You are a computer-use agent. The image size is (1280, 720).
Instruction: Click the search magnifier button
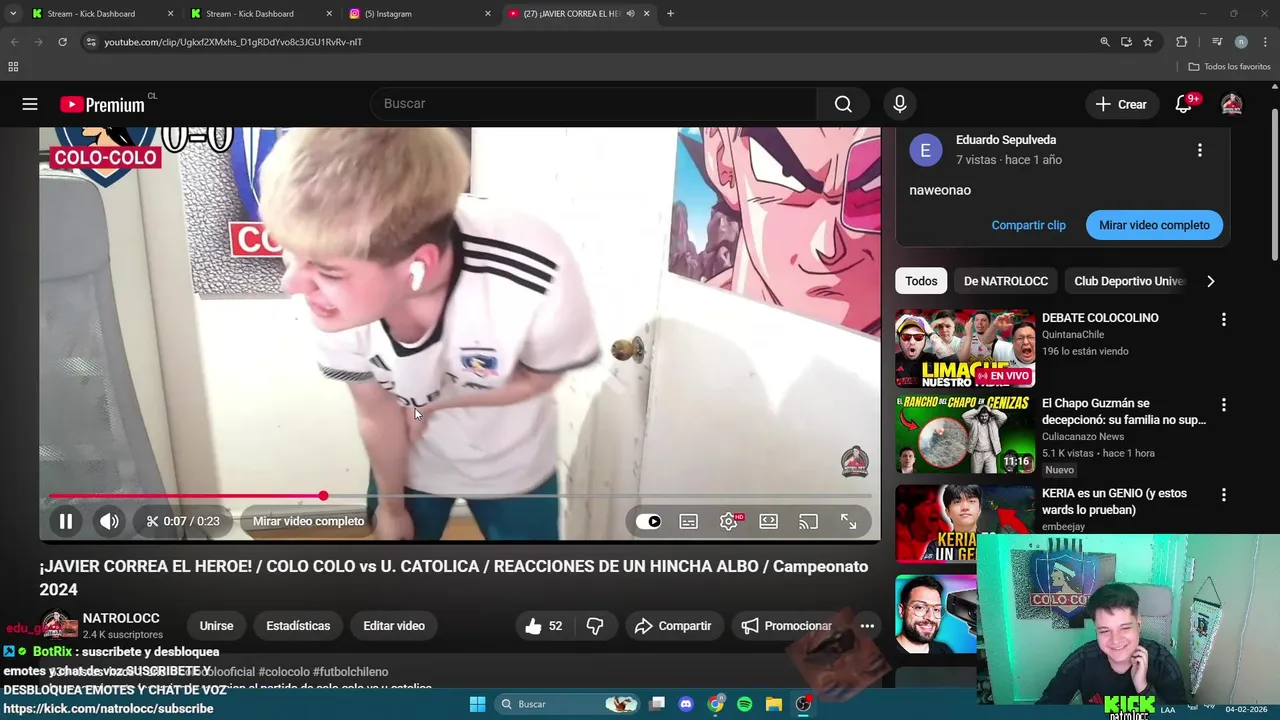pyautogui.click(x=843, y=104)
